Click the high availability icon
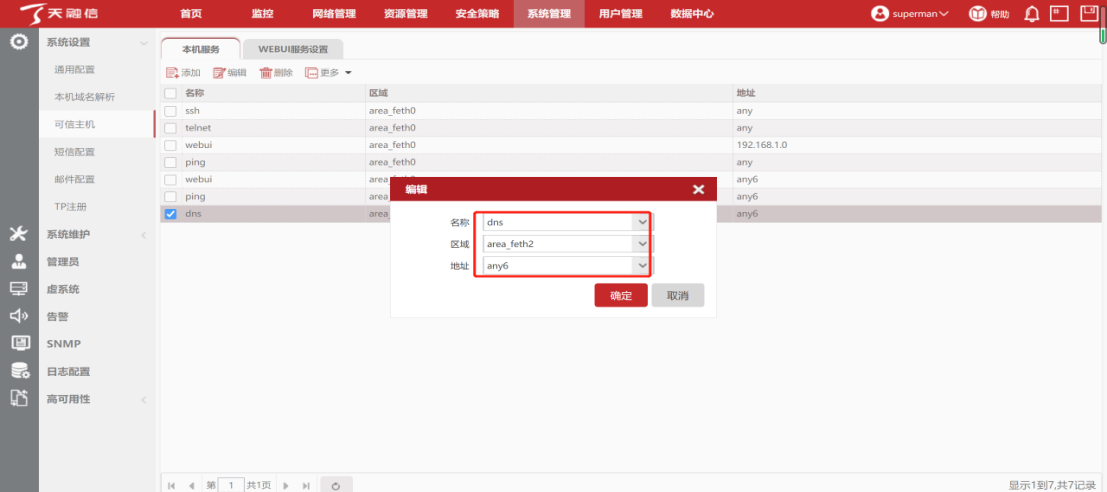The image size is (1107, 492). pyautogui.click(x=19, y=398)
